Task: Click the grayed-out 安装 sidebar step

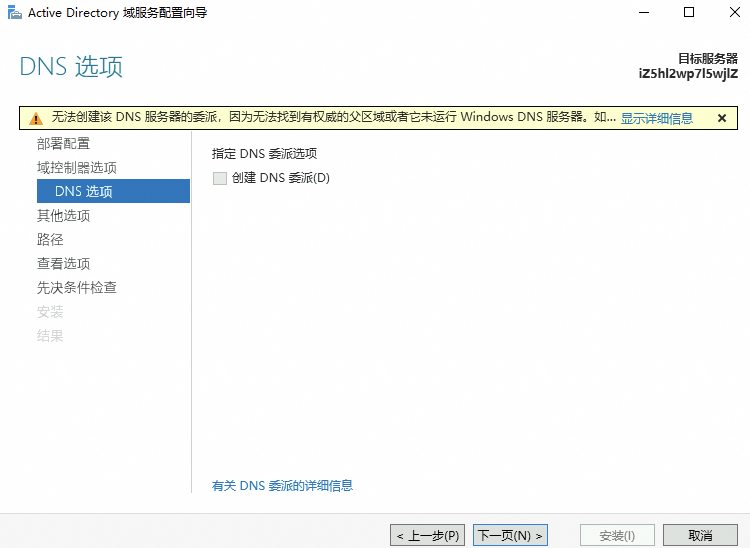Action: pyautogui.click(x=50, y=312)
